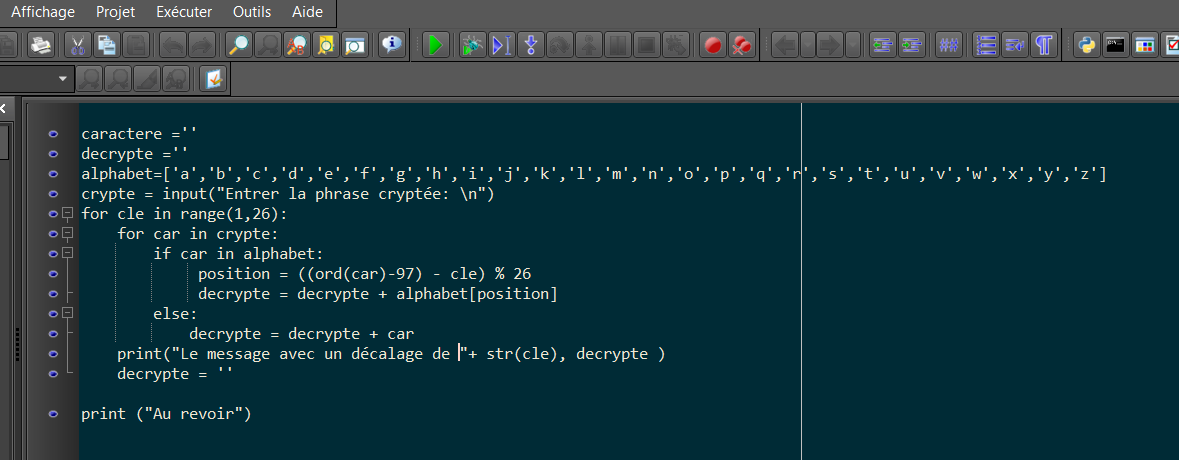
Task: Open the Projet menu
Action: (x=116, y=12)
